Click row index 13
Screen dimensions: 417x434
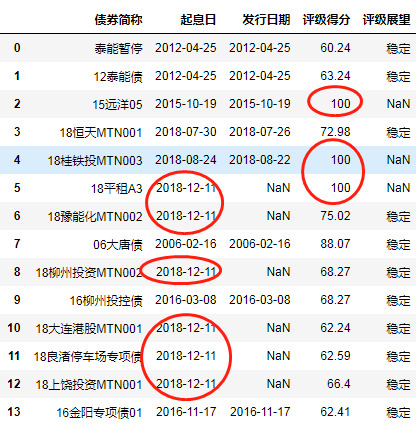coord(14,412)
